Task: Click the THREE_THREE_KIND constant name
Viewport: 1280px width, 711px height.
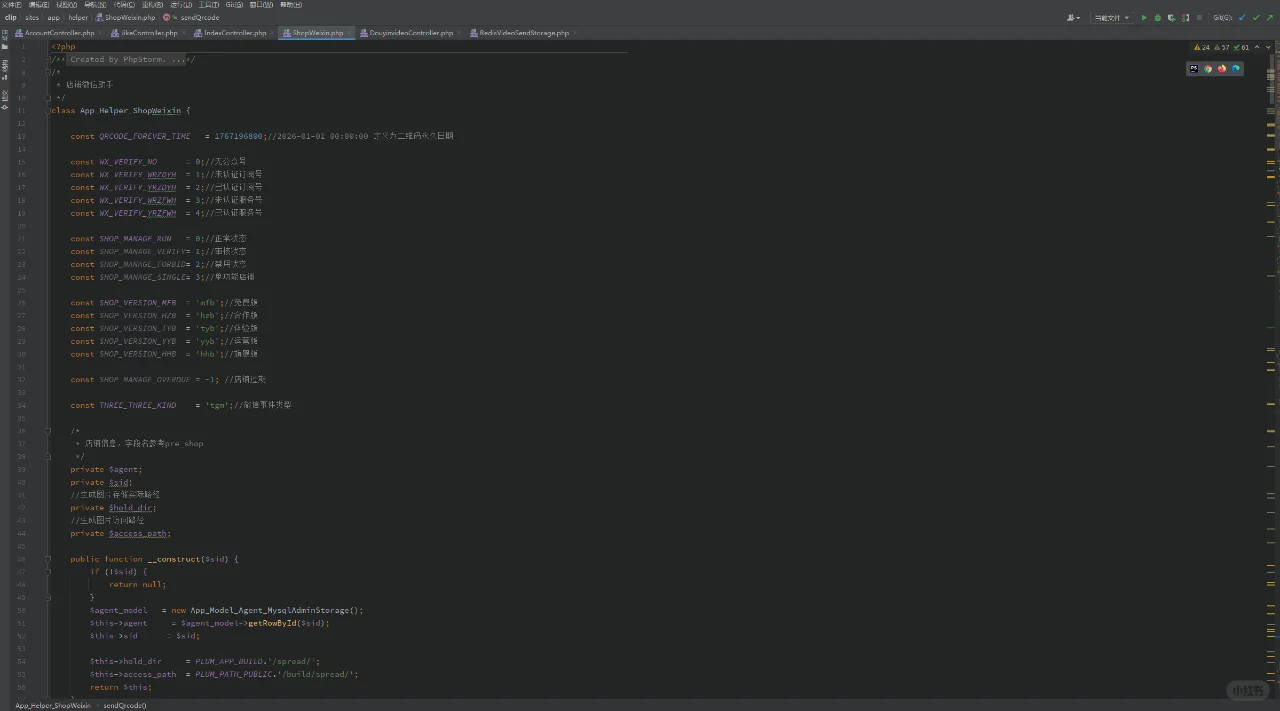Action: tap(137, 405)
